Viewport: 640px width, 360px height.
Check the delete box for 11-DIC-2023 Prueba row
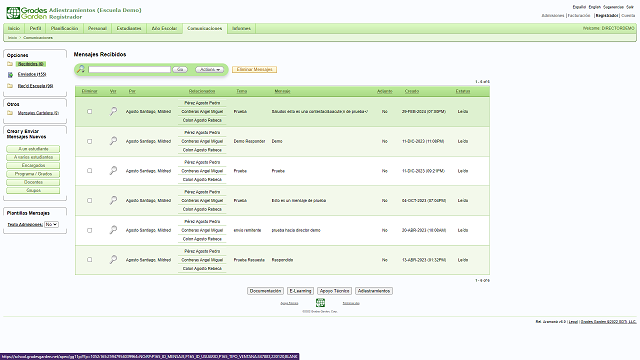(x=89, y=171)
